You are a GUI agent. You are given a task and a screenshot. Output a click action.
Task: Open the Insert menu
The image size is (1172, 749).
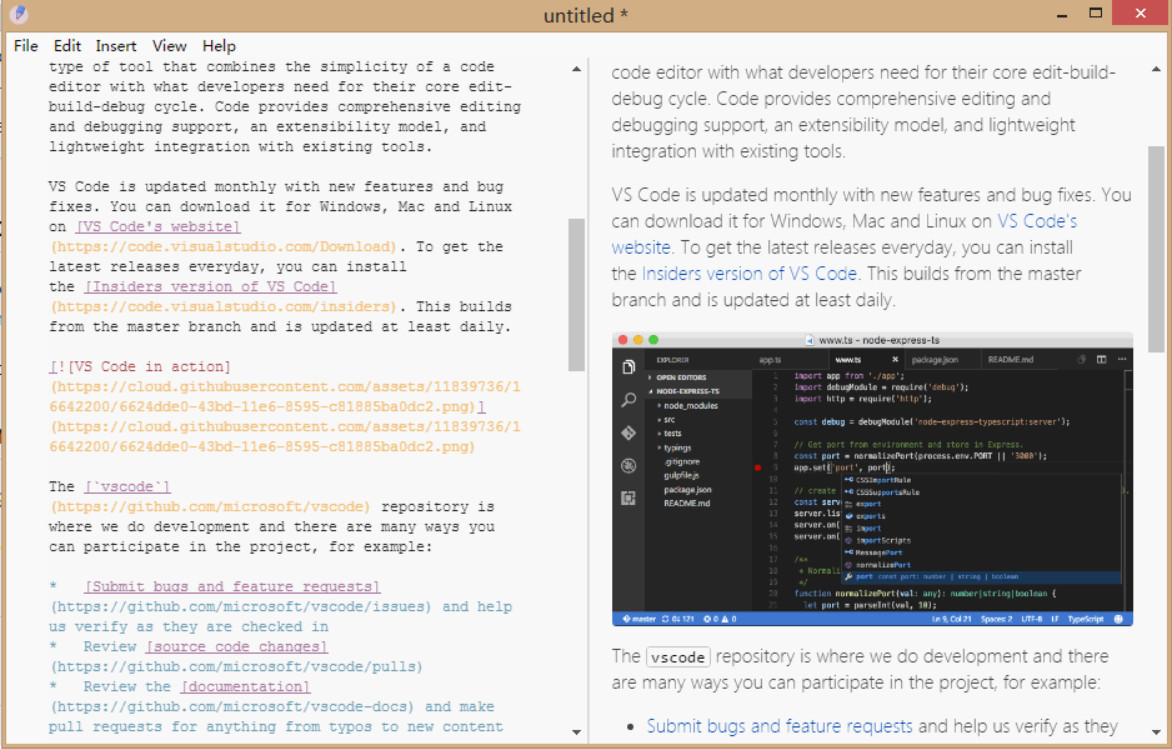tap(116, 46)
